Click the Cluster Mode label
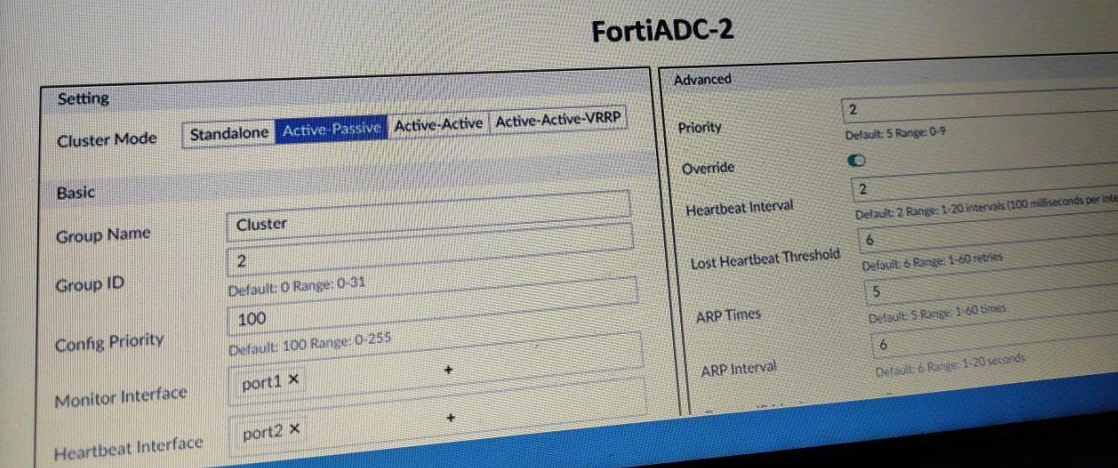This screenshot has height=468, width=1118. click(x=106, y=139)
